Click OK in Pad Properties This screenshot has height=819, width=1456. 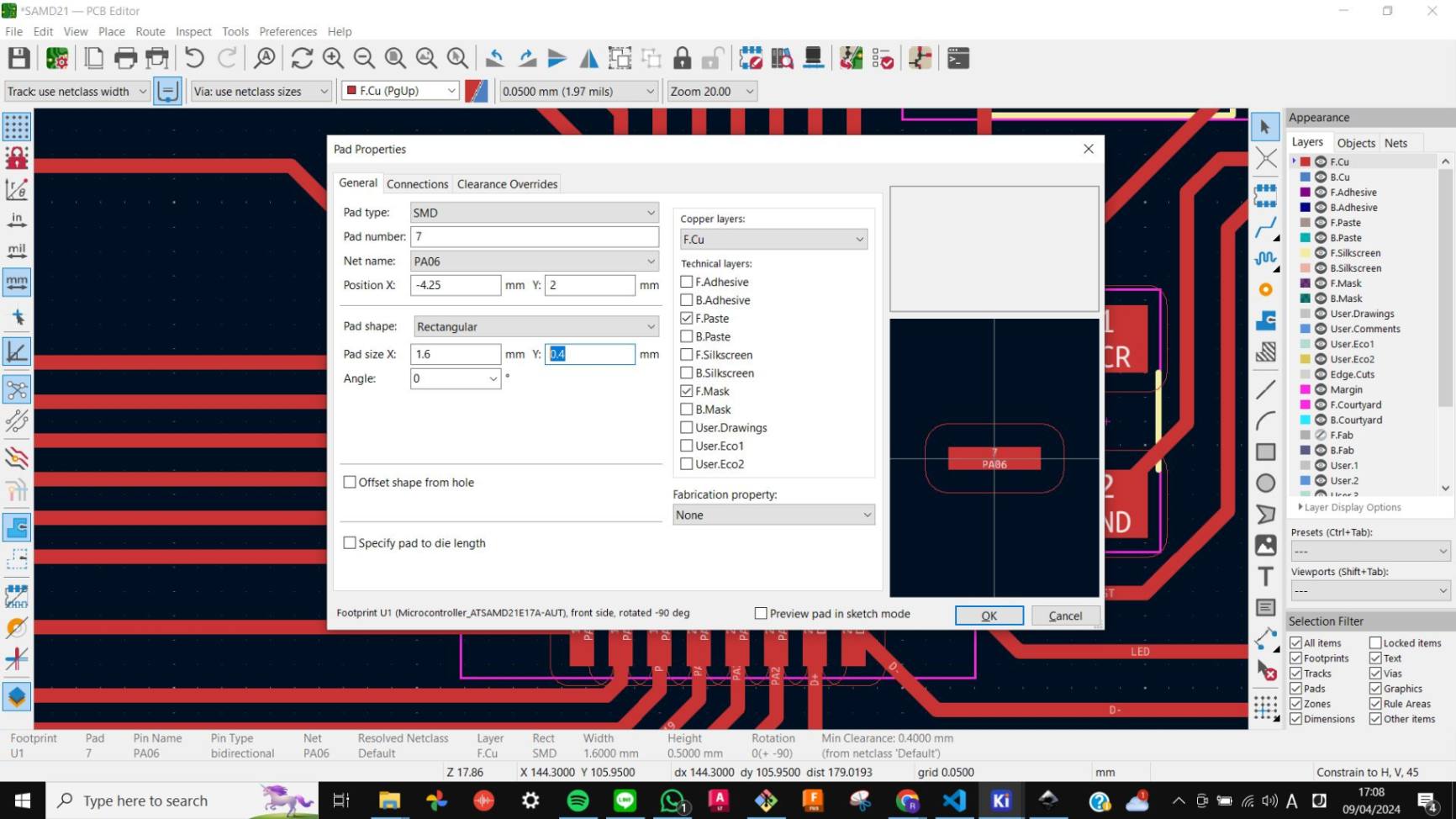(x=989, y=616)
